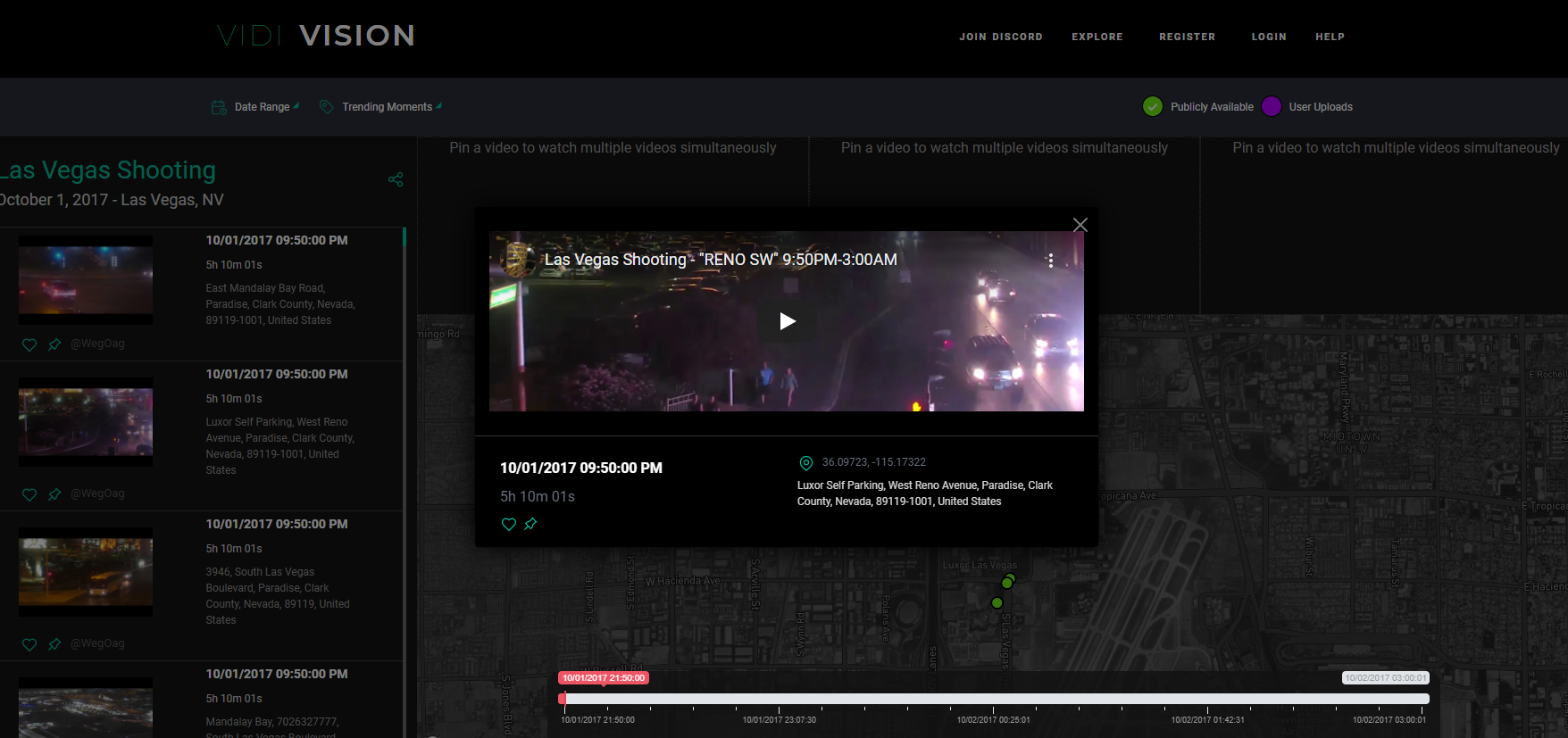Click the 10/01/2017 21:50:00 red start label
1568x738 pixels.
(604, 678)
